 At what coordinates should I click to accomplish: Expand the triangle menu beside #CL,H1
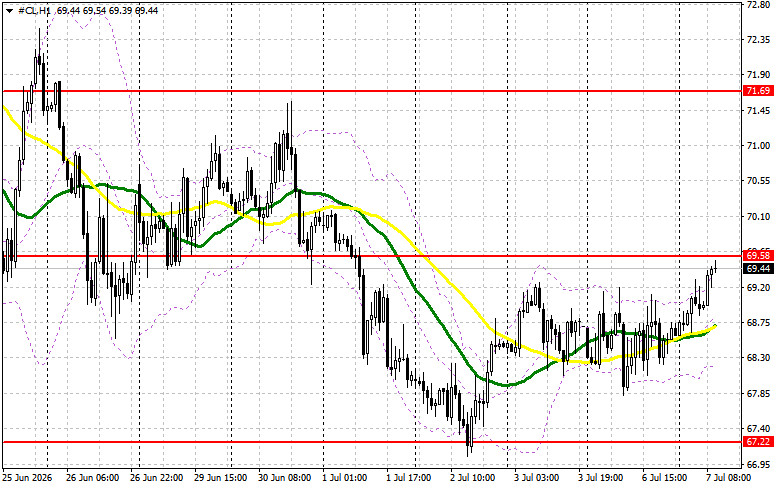[9, 11]
